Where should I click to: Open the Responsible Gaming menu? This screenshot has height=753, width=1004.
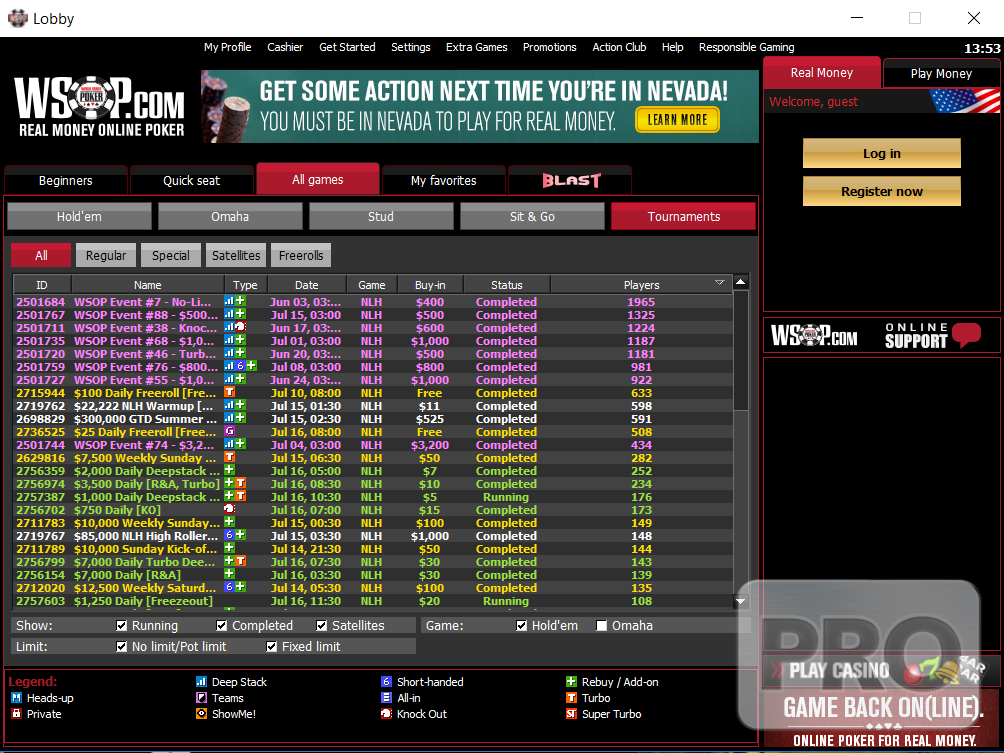coord(747,47)
